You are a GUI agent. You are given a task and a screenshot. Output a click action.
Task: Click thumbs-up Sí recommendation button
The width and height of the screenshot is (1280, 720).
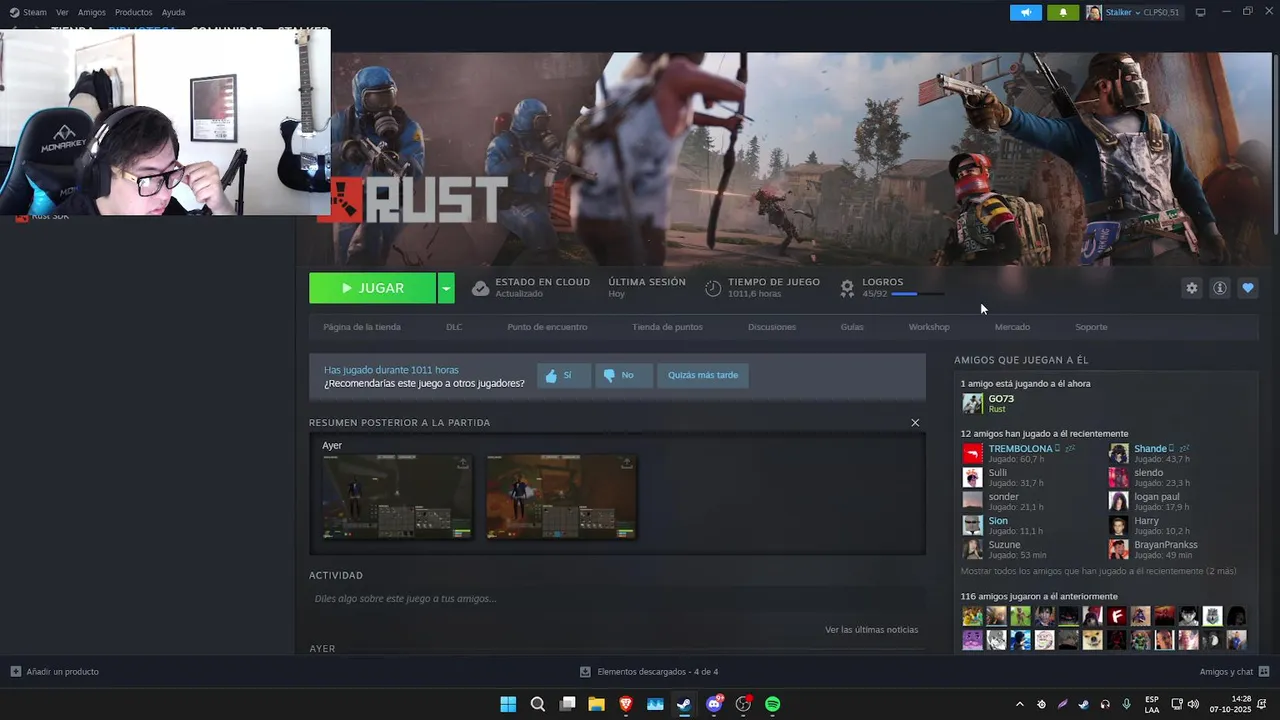pyautogui.click(x=563, y=375)
